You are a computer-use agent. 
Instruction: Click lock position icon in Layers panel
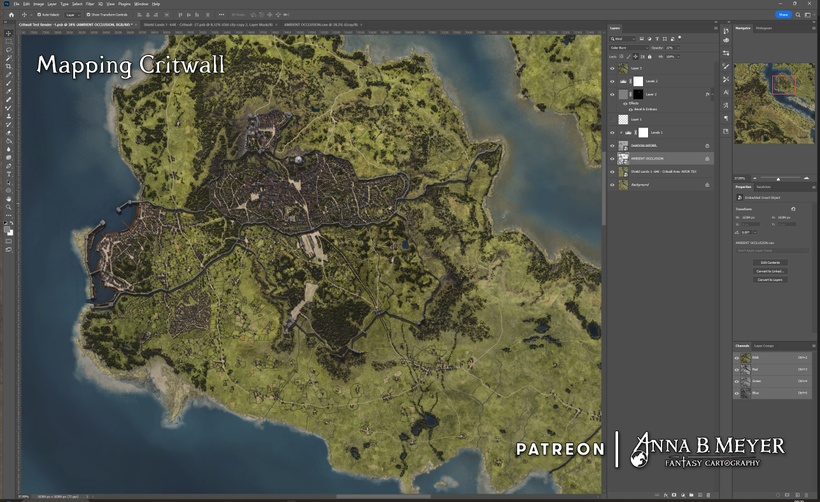635,56
